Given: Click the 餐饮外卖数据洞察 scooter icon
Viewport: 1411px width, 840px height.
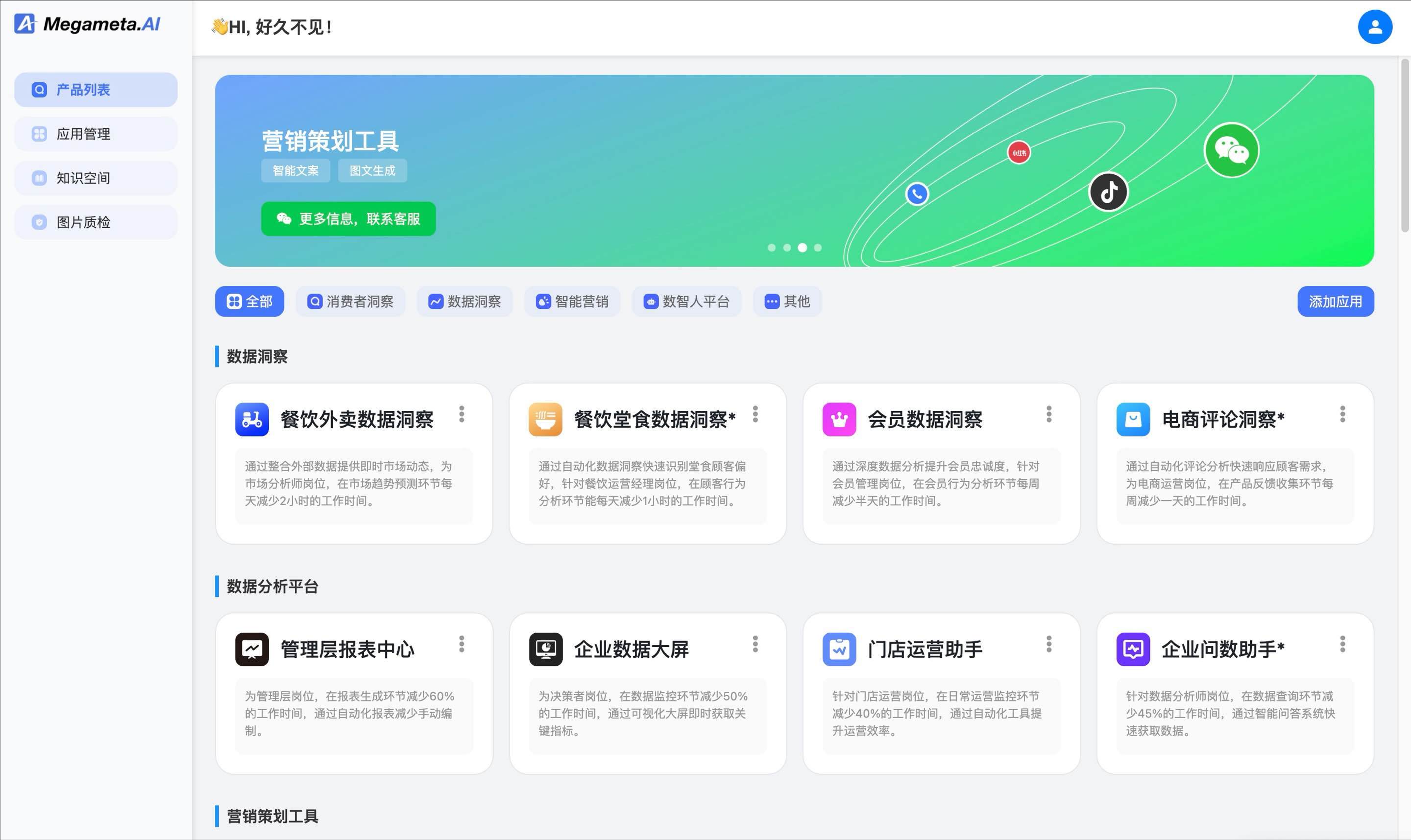Looking at the screenshot, I should [x=252, y=419].
